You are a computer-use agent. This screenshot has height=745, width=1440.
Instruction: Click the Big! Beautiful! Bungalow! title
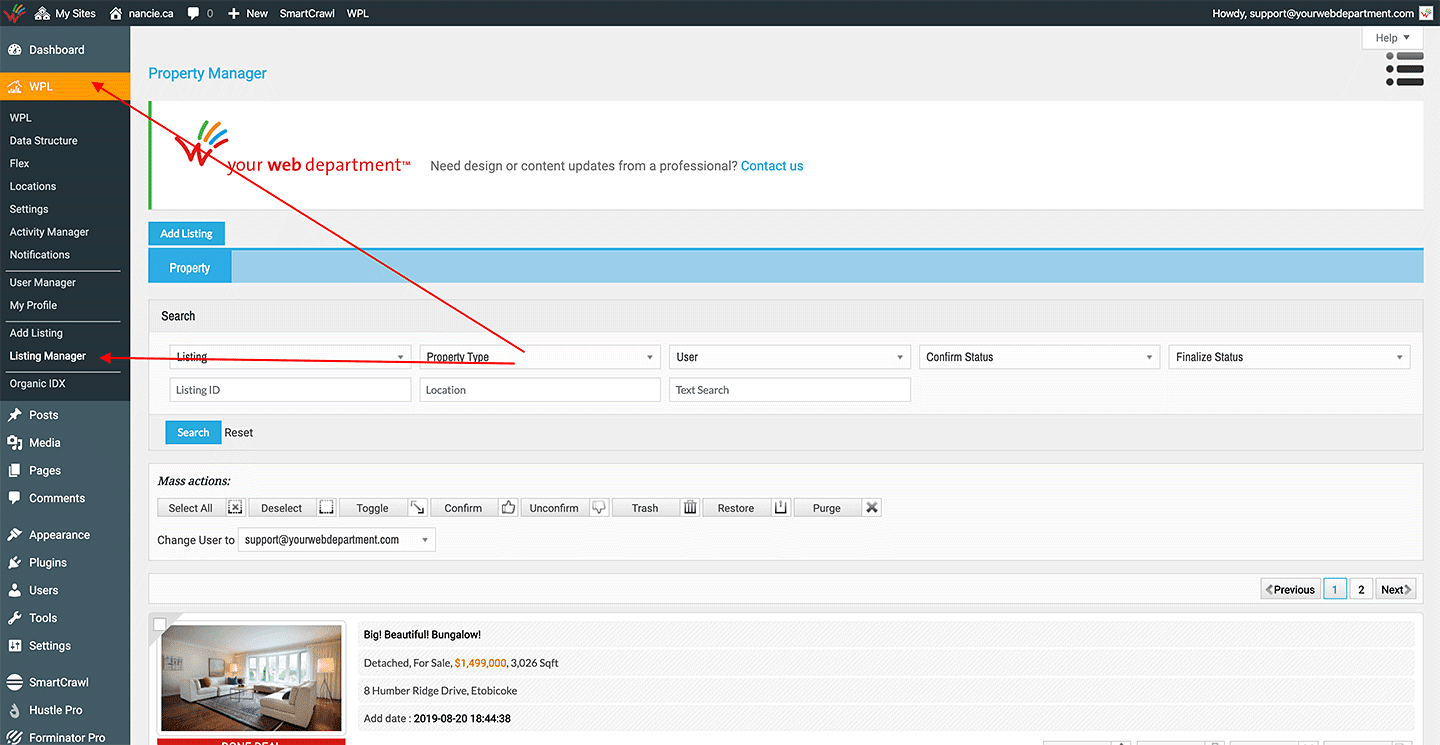click(x=422, y=635)
